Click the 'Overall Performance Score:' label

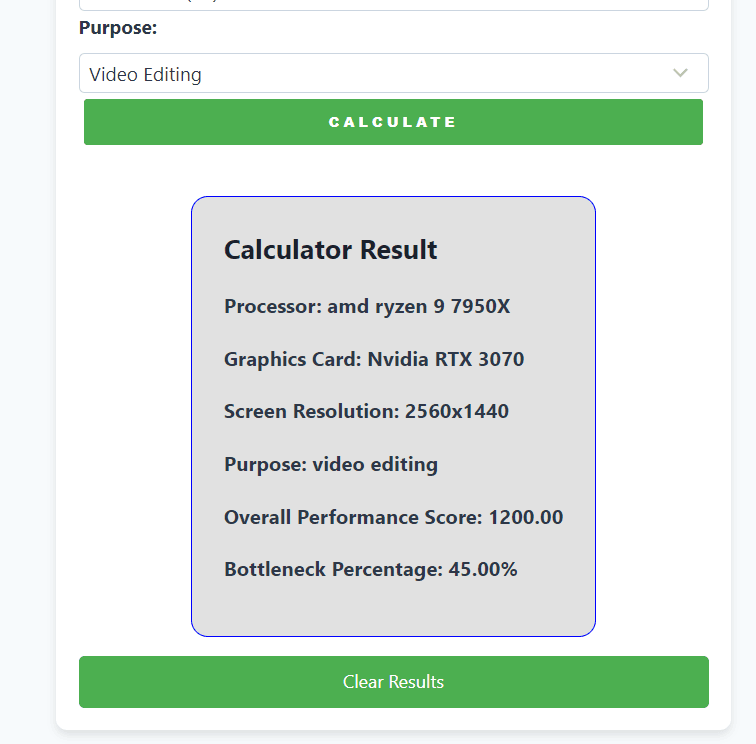tap(353, 518)
